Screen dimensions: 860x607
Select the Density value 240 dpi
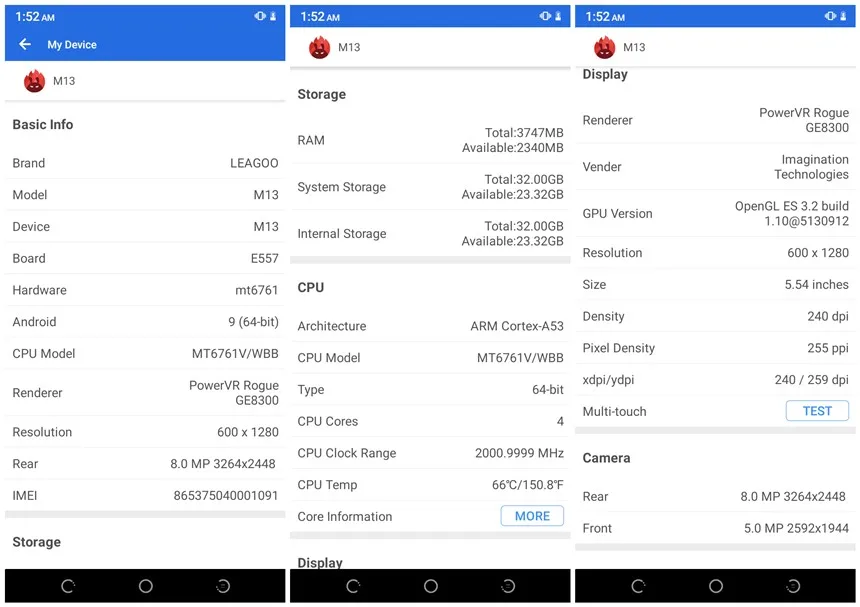coord(828,316)
